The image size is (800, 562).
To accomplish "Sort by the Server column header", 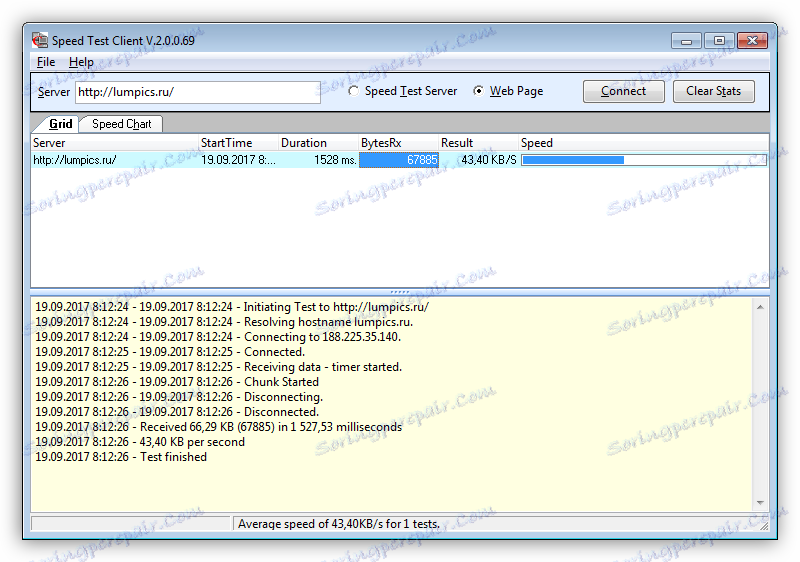I will point(115,143).
